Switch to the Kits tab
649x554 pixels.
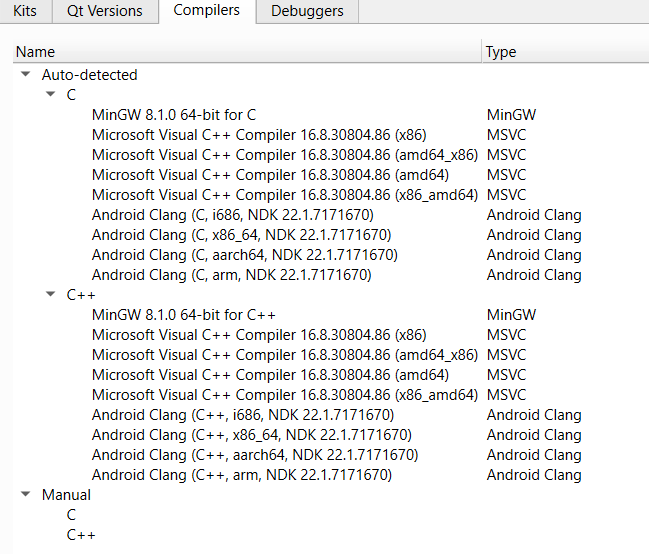(x=25, y=11)
